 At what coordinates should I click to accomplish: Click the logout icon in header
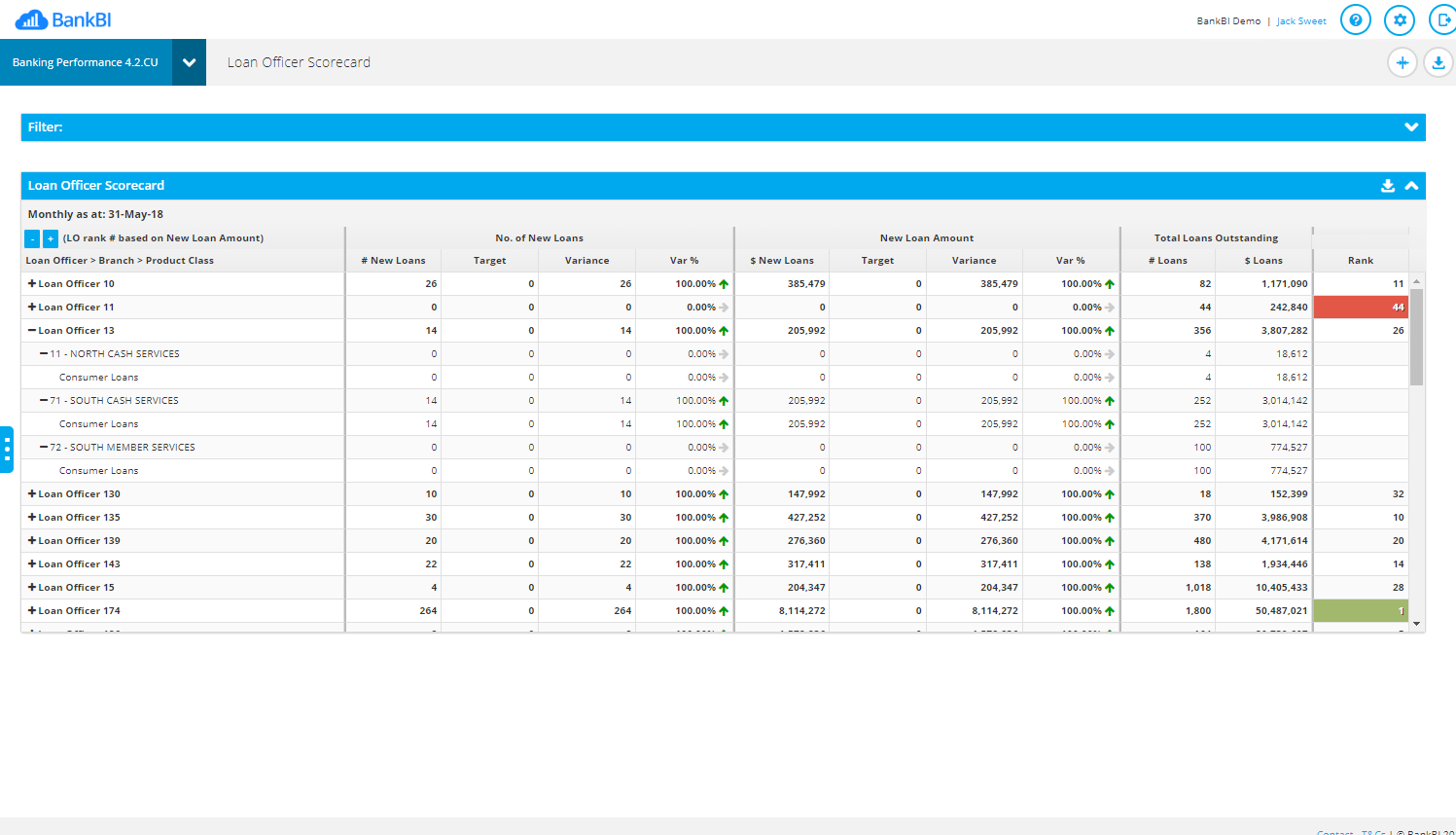(1442, 19)
